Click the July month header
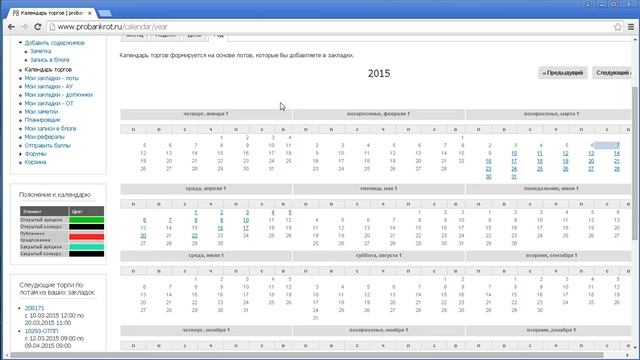This screenshot has width=640, height=360. click(206, 256)
